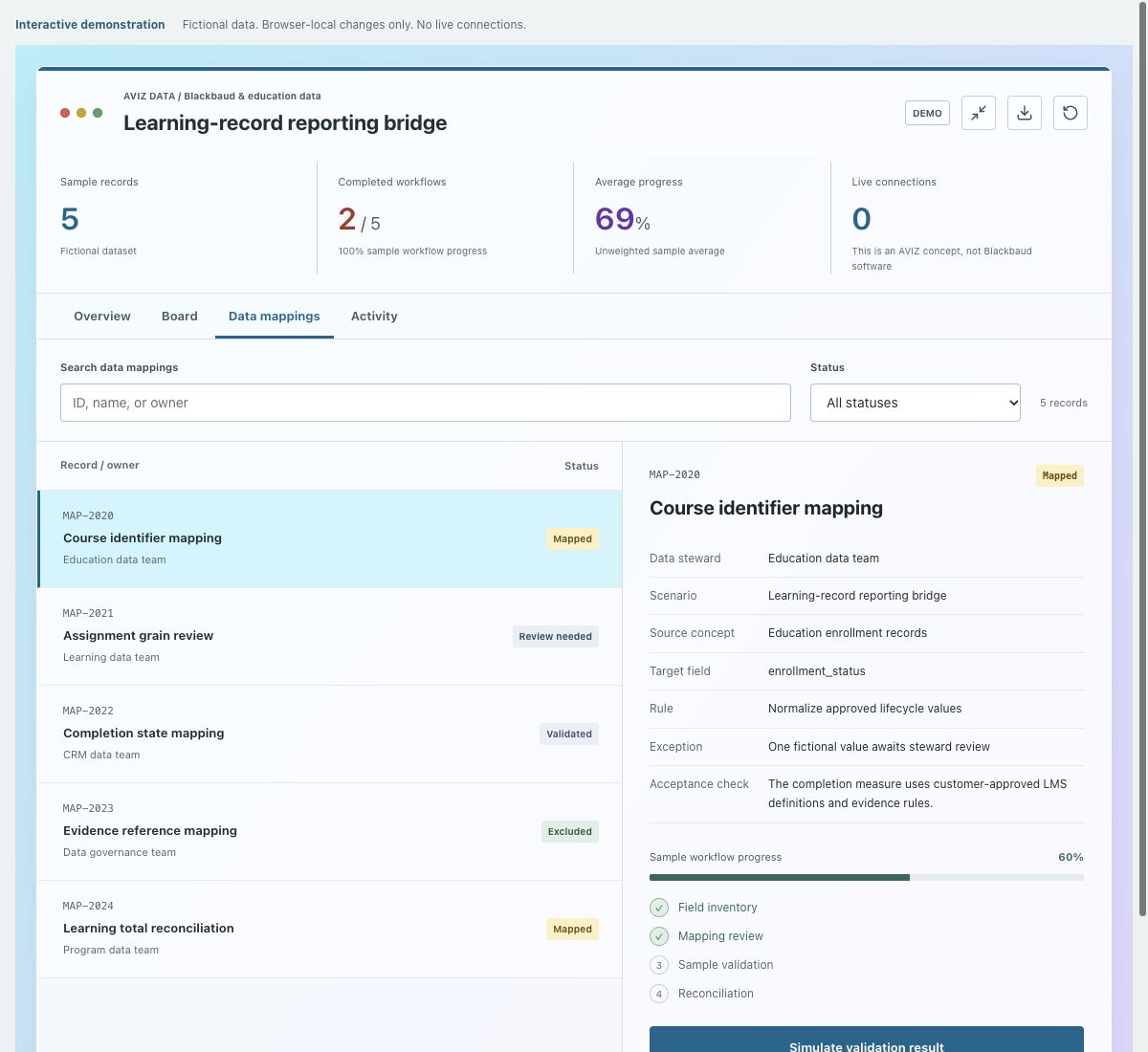Click the Average progress 69% value

[x=623, y=219]
